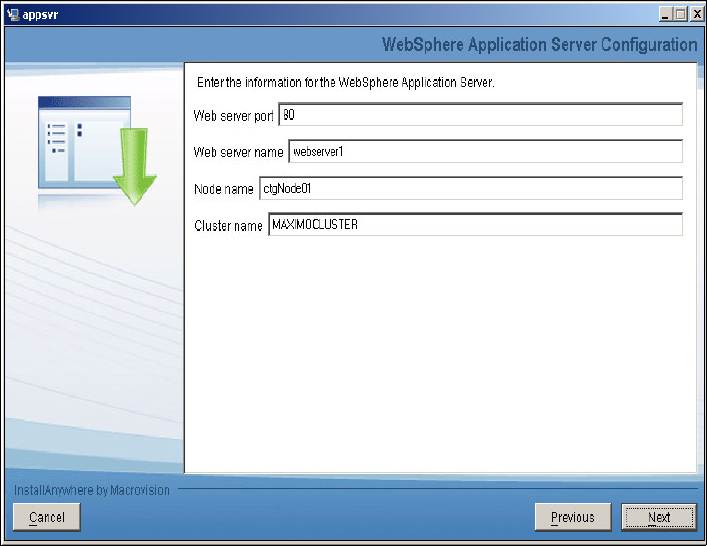Click the 'Web server port' label

[233, 116]
